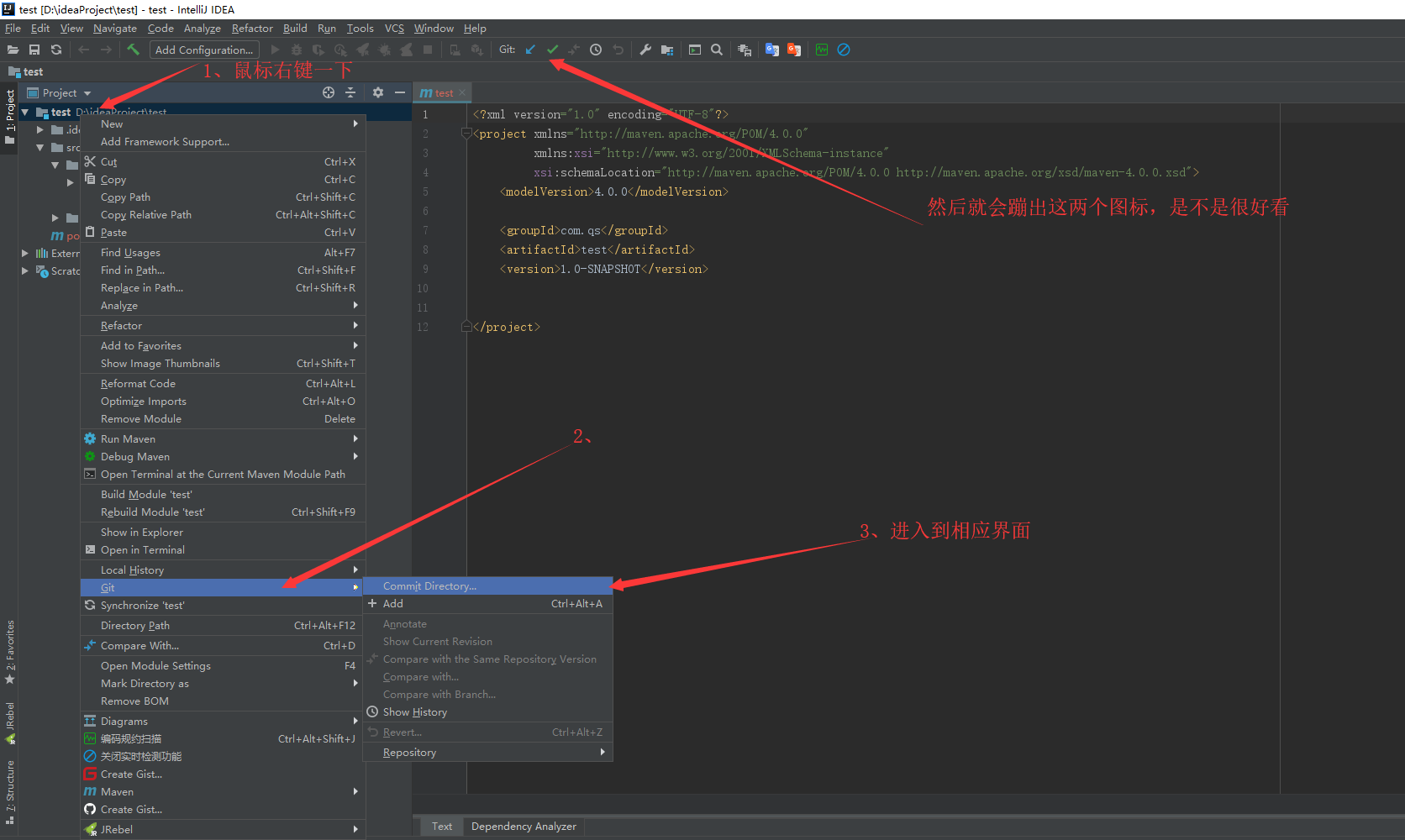Image resolution: width=1405 pixels, height=840 pixels.
Task: Choose Synchronize 'test' menu item
Action: 223,605
